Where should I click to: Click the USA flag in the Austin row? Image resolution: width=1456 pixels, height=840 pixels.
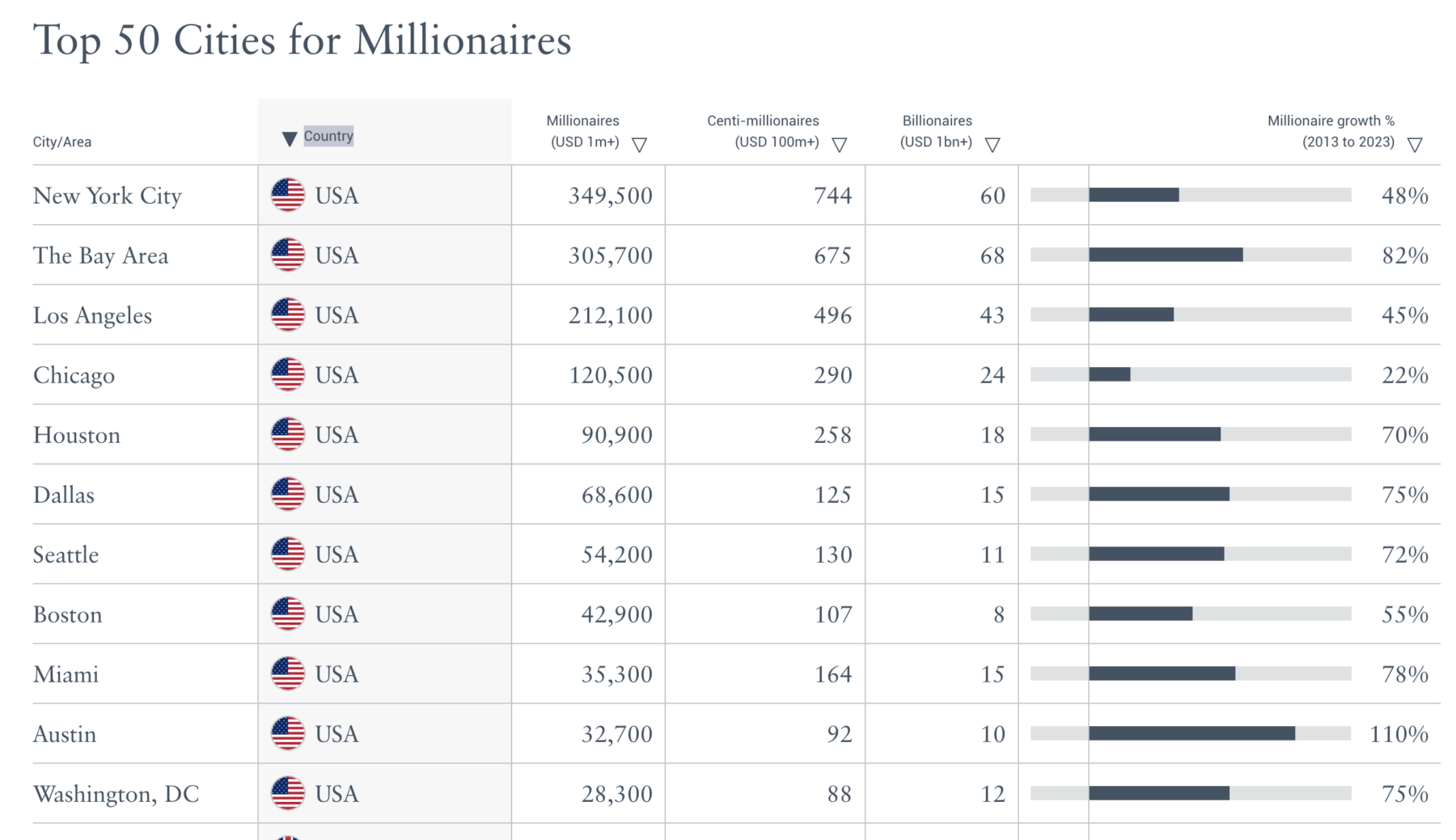[287, 733]
